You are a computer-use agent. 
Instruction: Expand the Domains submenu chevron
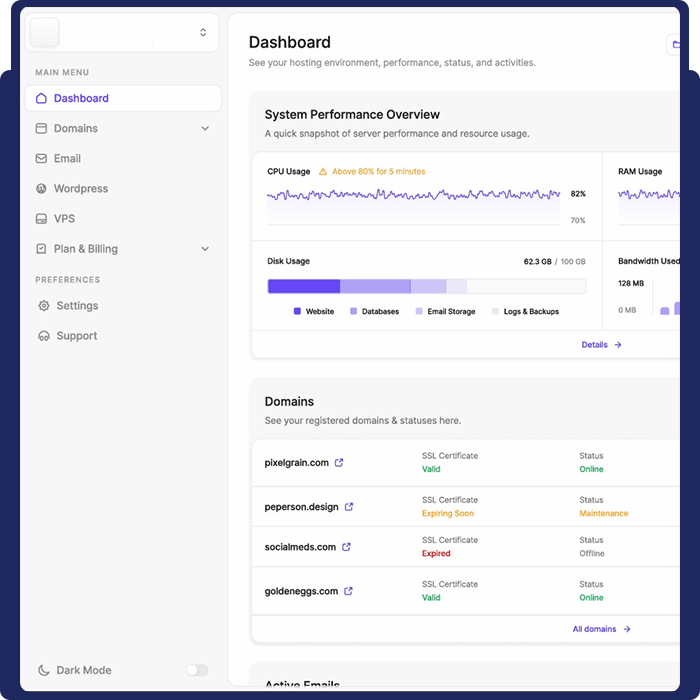coord(205,128)
